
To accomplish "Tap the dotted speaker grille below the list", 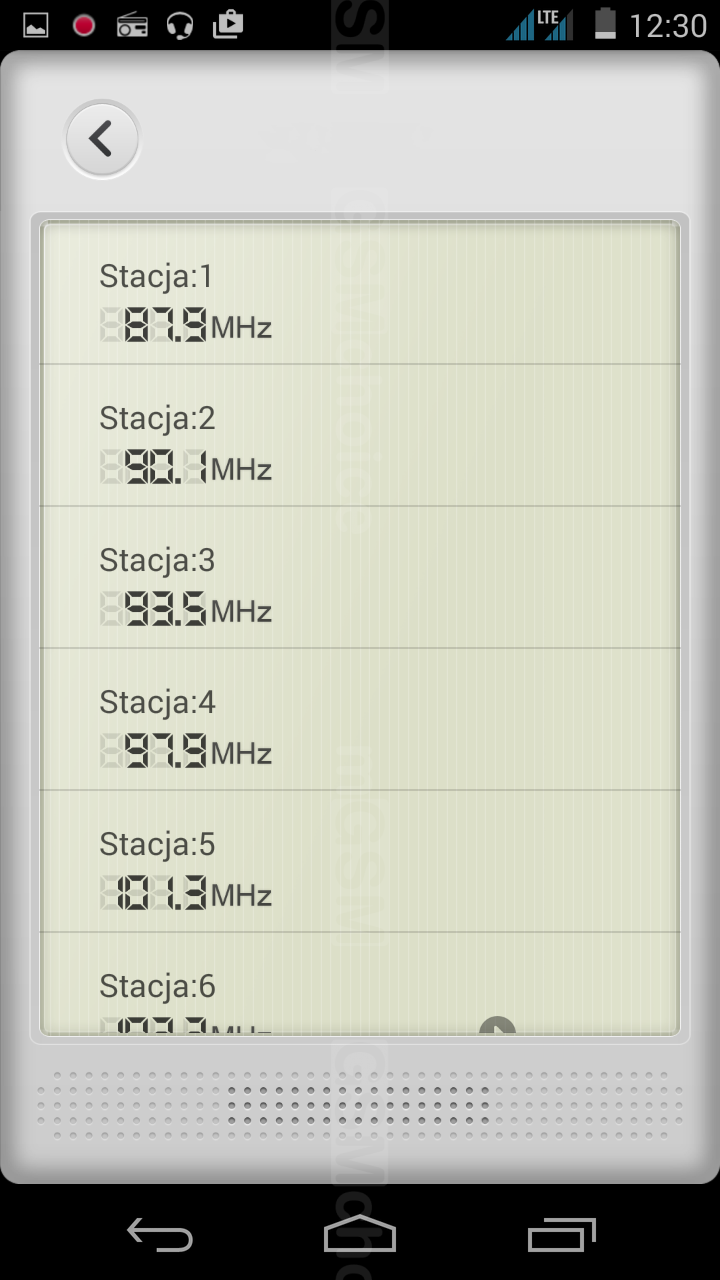I will (x=360, y=1105).
